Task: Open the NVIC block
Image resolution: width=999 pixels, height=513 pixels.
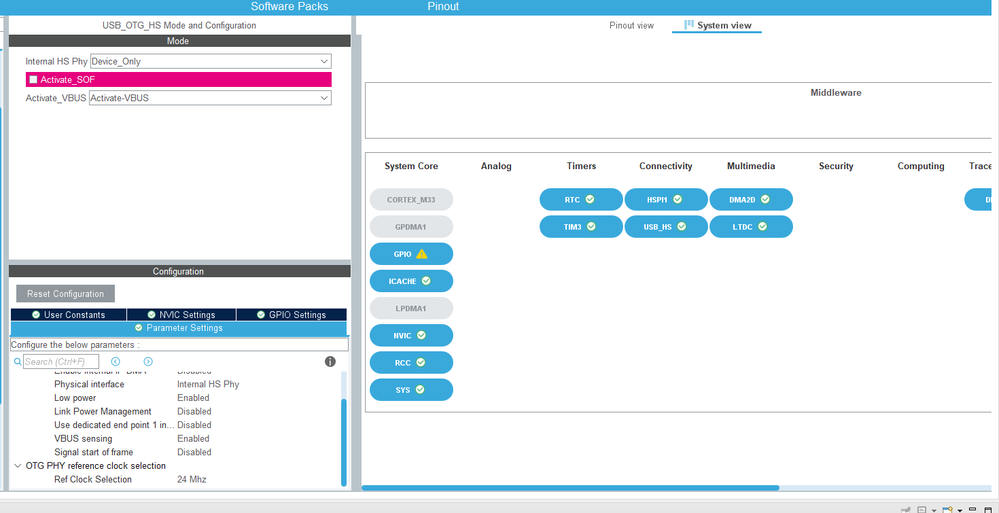Action: 411,335
